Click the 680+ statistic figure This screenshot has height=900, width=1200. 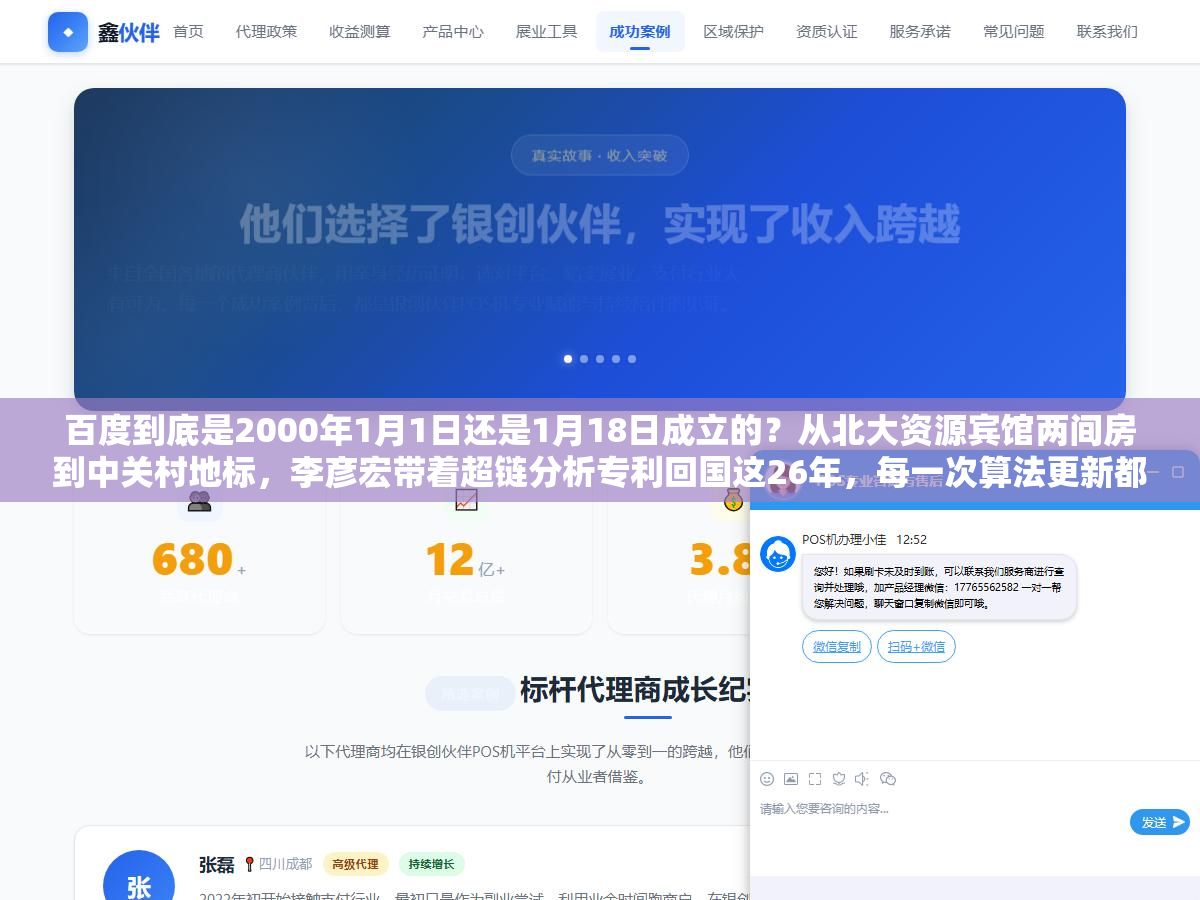pos(199,560)
